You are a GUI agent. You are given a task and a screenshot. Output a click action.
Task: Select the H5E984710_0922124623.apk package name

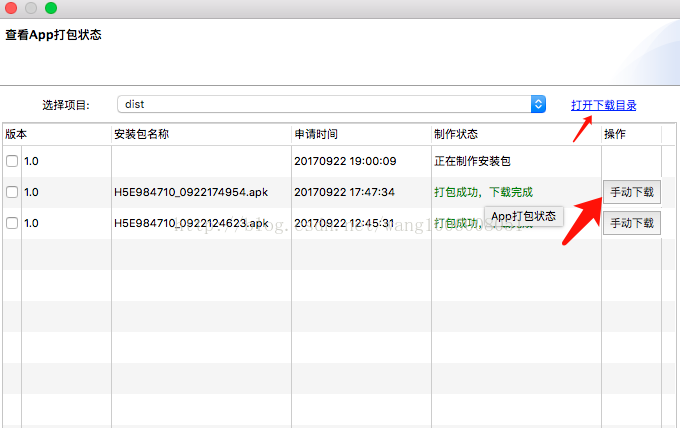point(191,223)
